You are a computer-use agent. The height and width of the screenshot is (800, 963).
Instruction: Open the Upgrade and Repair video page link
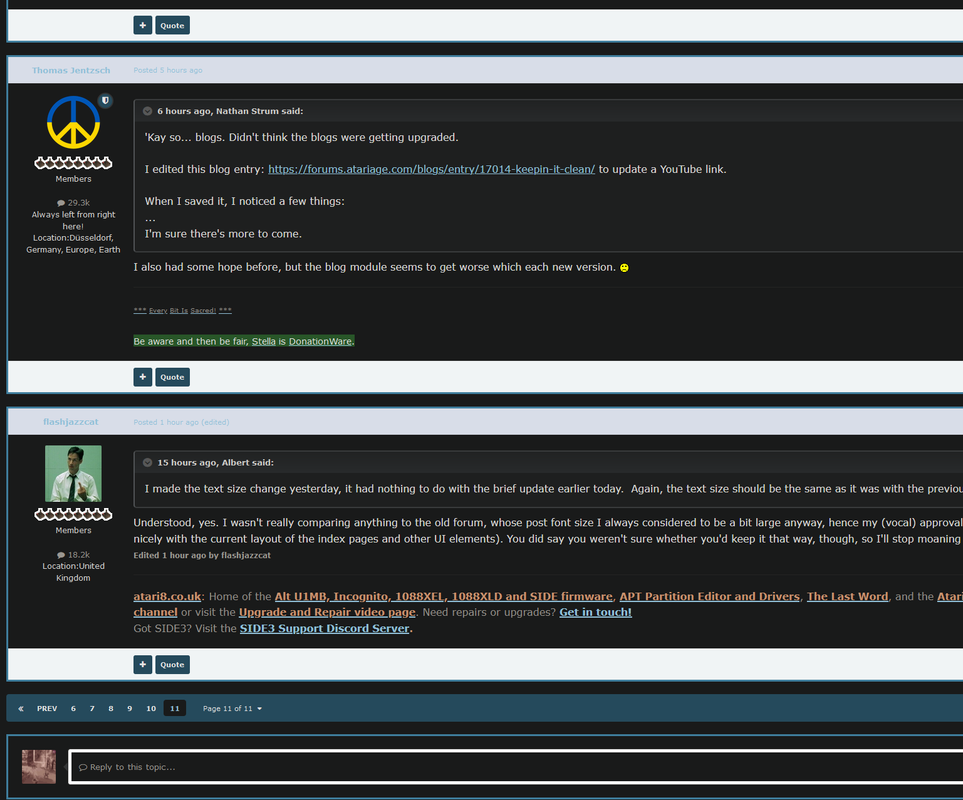pyautogui.click(x=327, y=612)
